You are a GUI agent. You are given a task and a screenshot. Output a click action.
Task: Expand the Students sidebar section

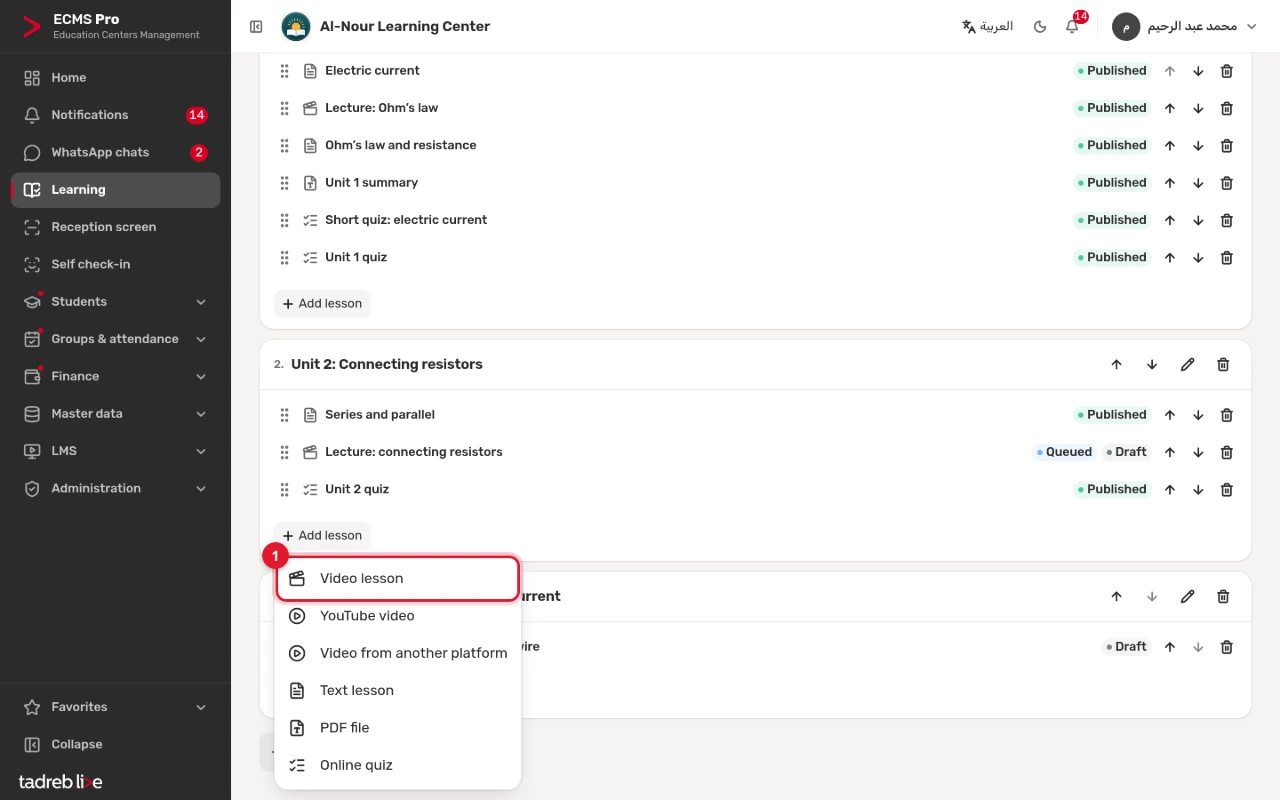[x=115, y=302]
